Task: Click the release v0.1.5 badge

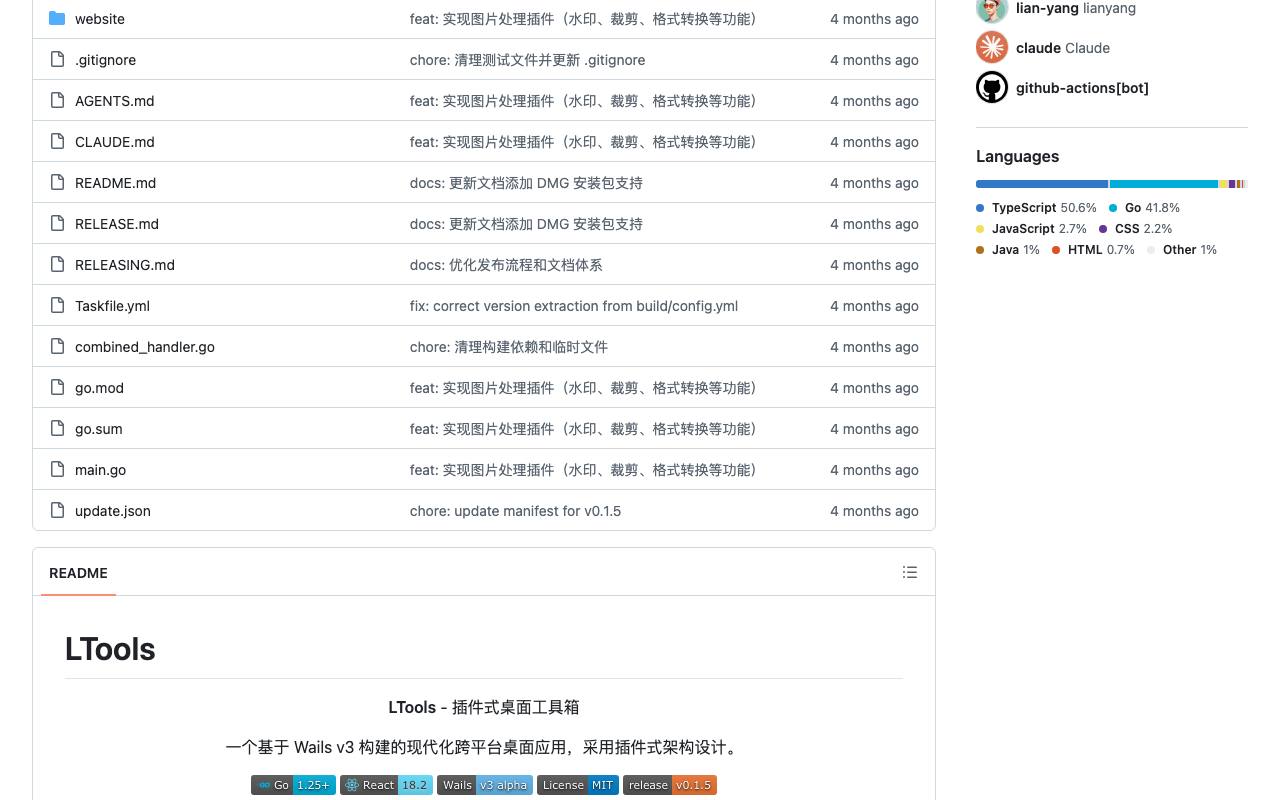Action: (x=670, y=785)
